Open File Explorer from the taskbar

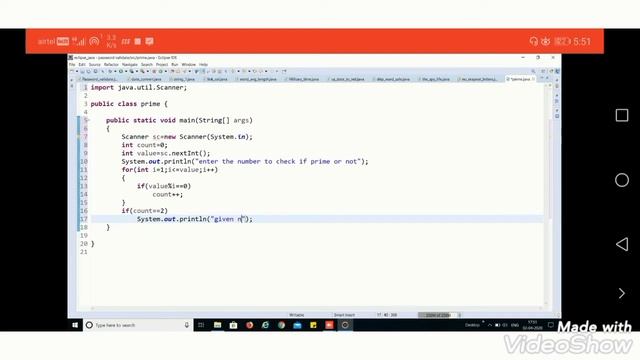[x=218, y=325]
